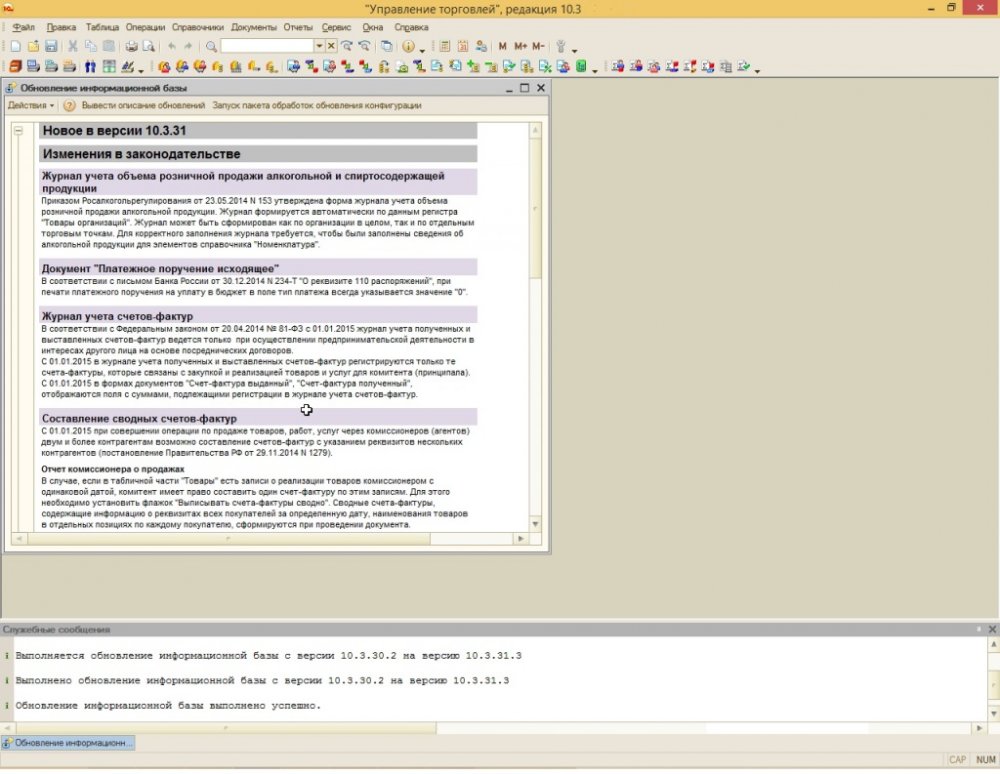
Task: Click the windows list icon
Action: click(386, 46)
